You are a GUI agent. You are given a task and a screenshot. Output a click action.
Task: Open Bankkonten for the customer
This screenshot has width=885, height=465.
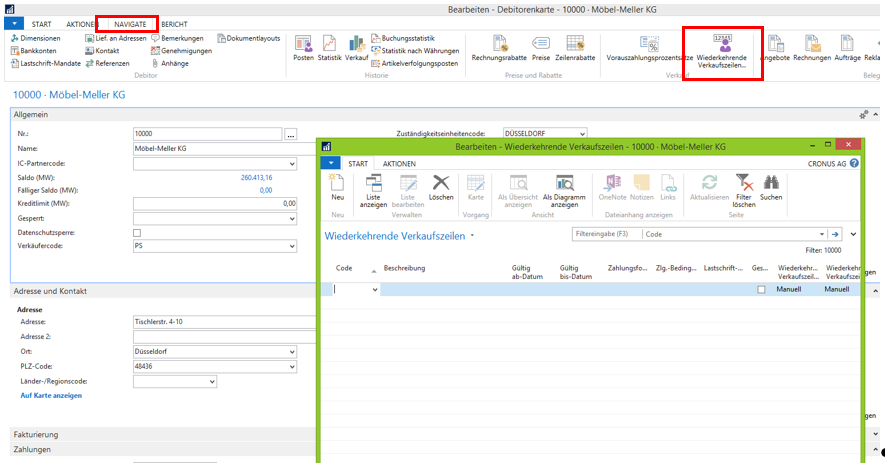tap(33, 51)
